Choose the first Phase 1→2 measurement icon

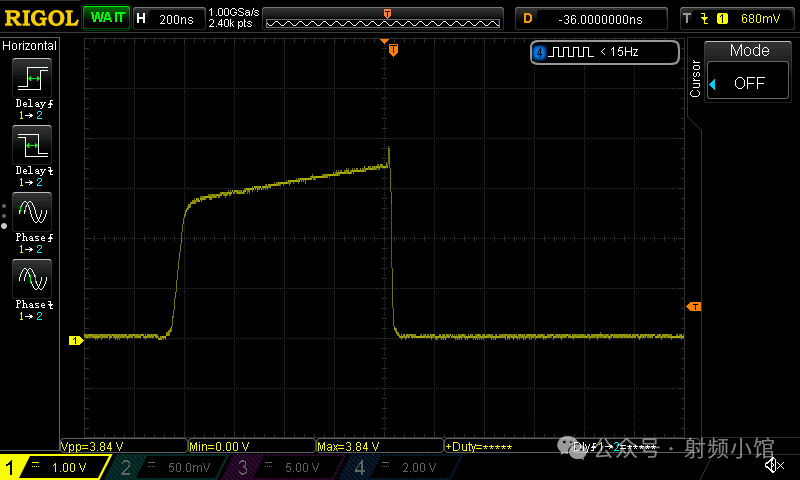click(x=32, y=212)
